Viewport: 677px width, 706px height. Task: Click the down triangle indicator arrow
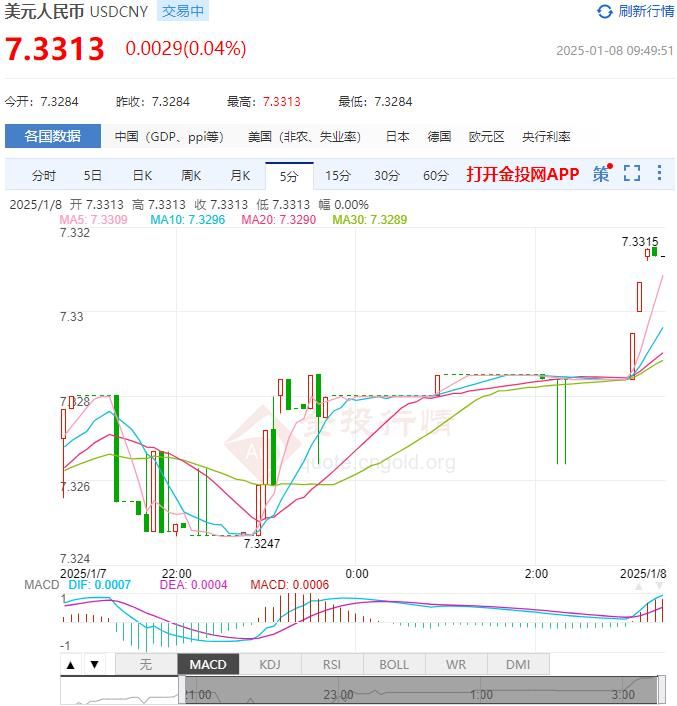click(94, 664)
